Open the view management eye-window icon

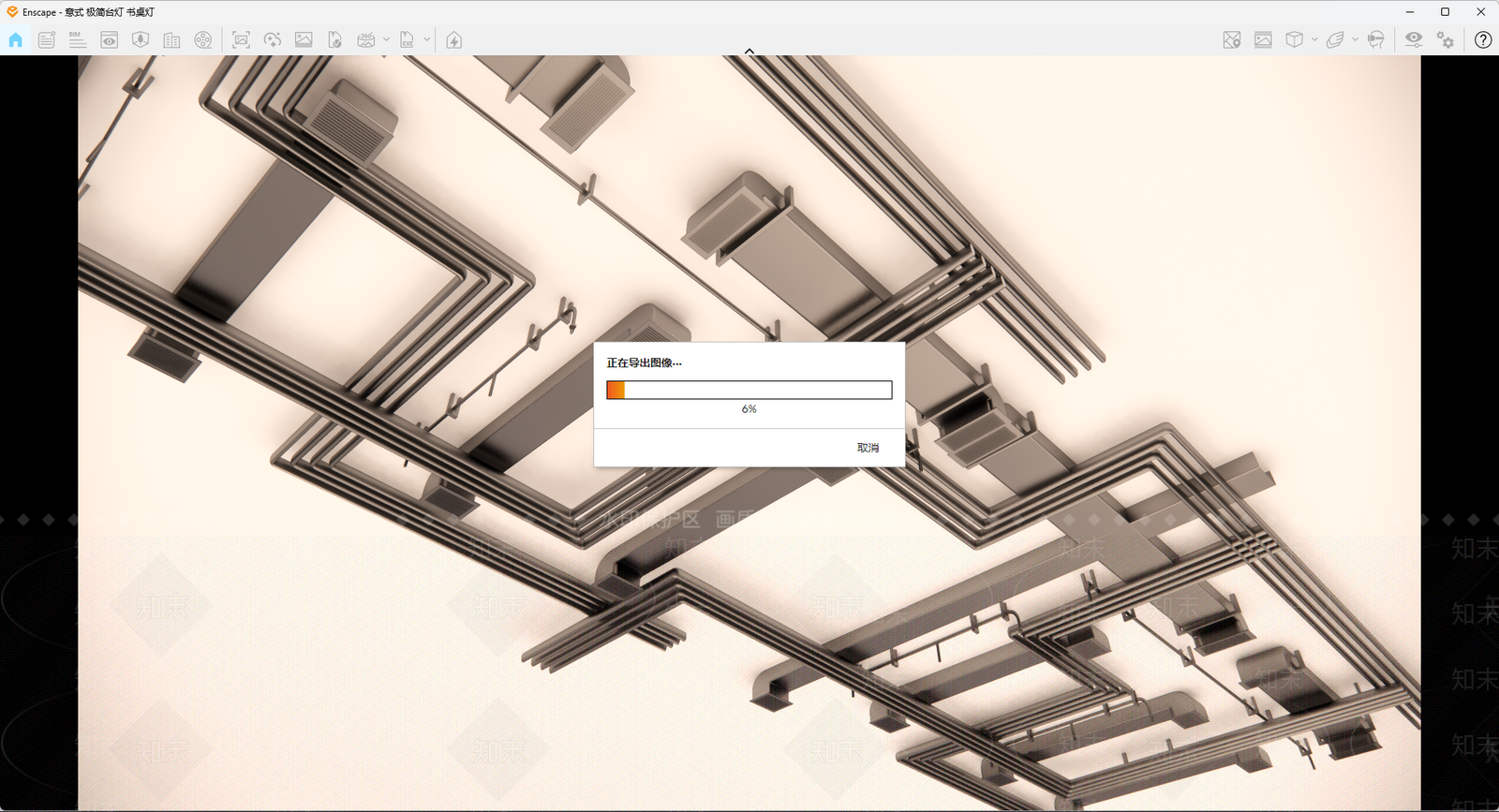pyautogui.click(x=110, y=39)
